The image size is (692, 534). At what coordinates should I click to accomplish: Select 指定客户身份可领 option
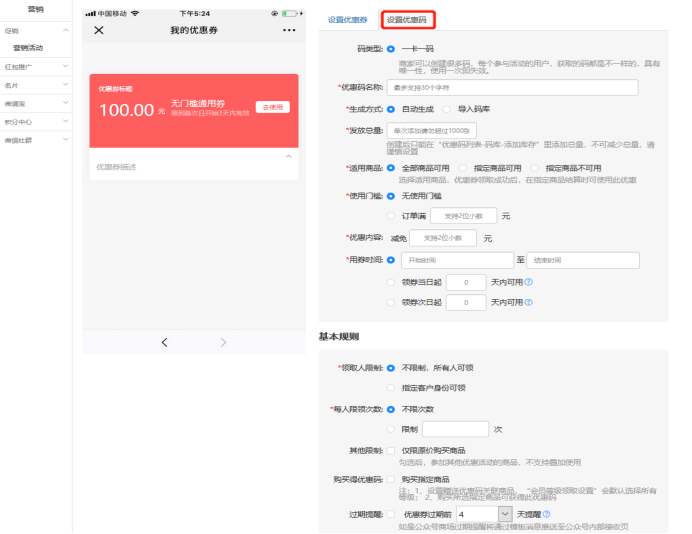391,388
